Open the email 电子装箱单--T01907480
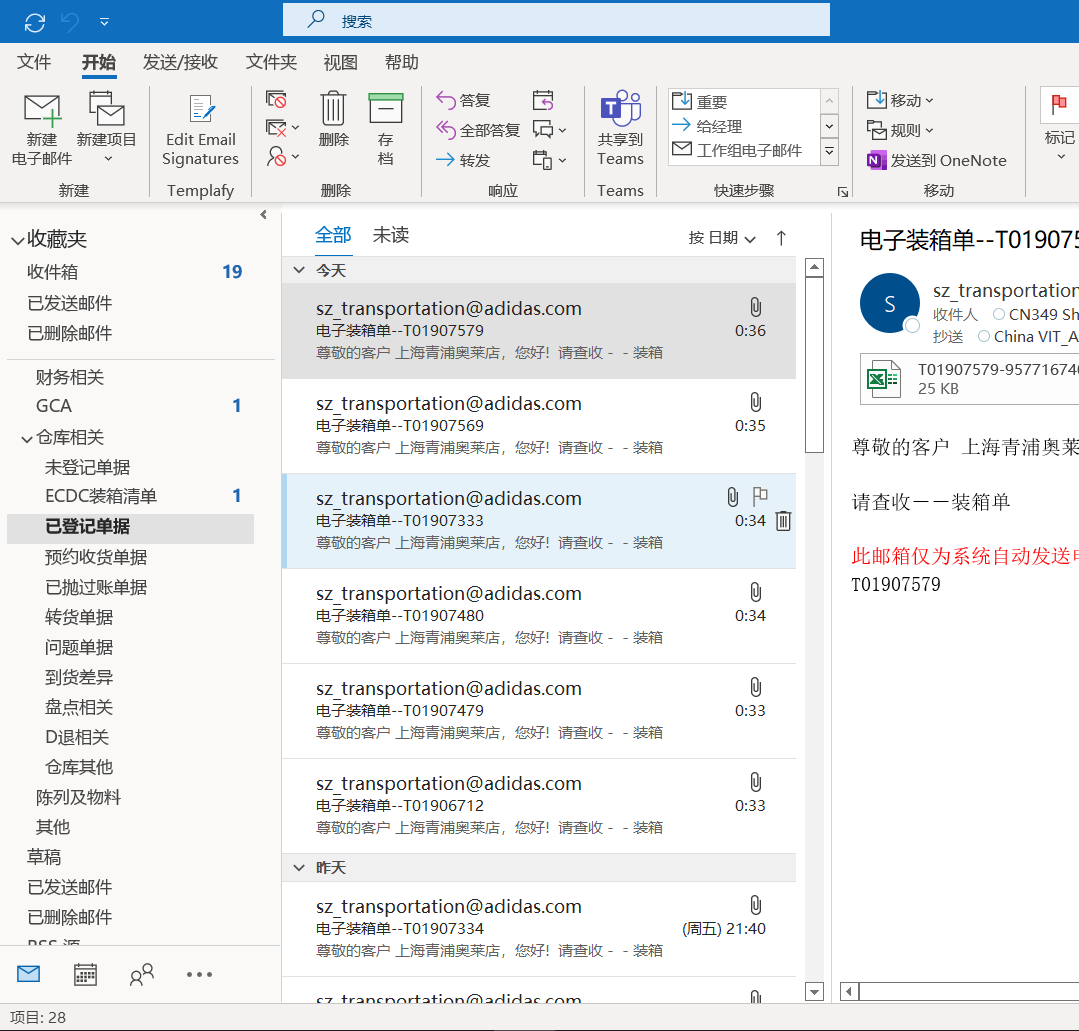1079x1031 pixels. tap(539, 616)
